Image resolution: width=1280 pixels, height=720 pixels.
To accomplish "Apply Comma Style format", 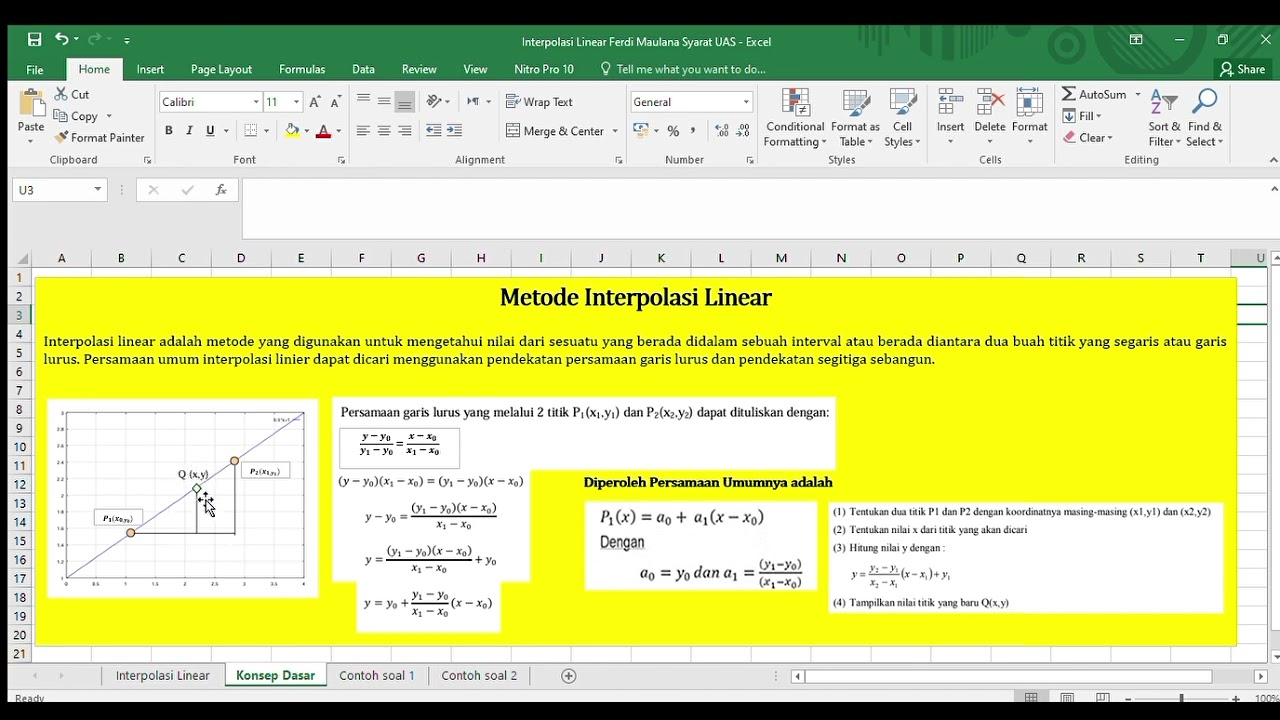I will 693,131.
